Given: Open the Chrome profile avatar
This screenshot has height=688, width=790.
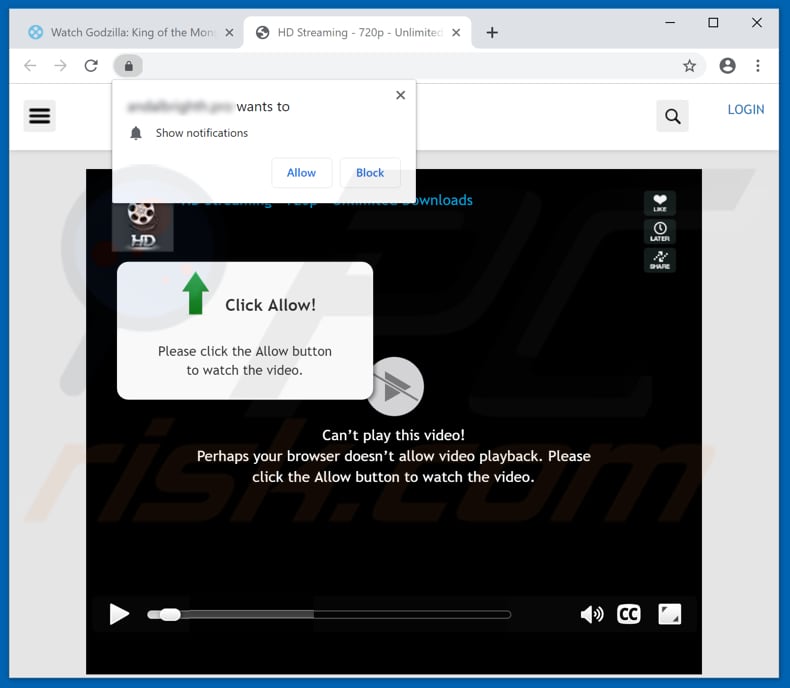Looking at the screenshot, I should point(727,65).
